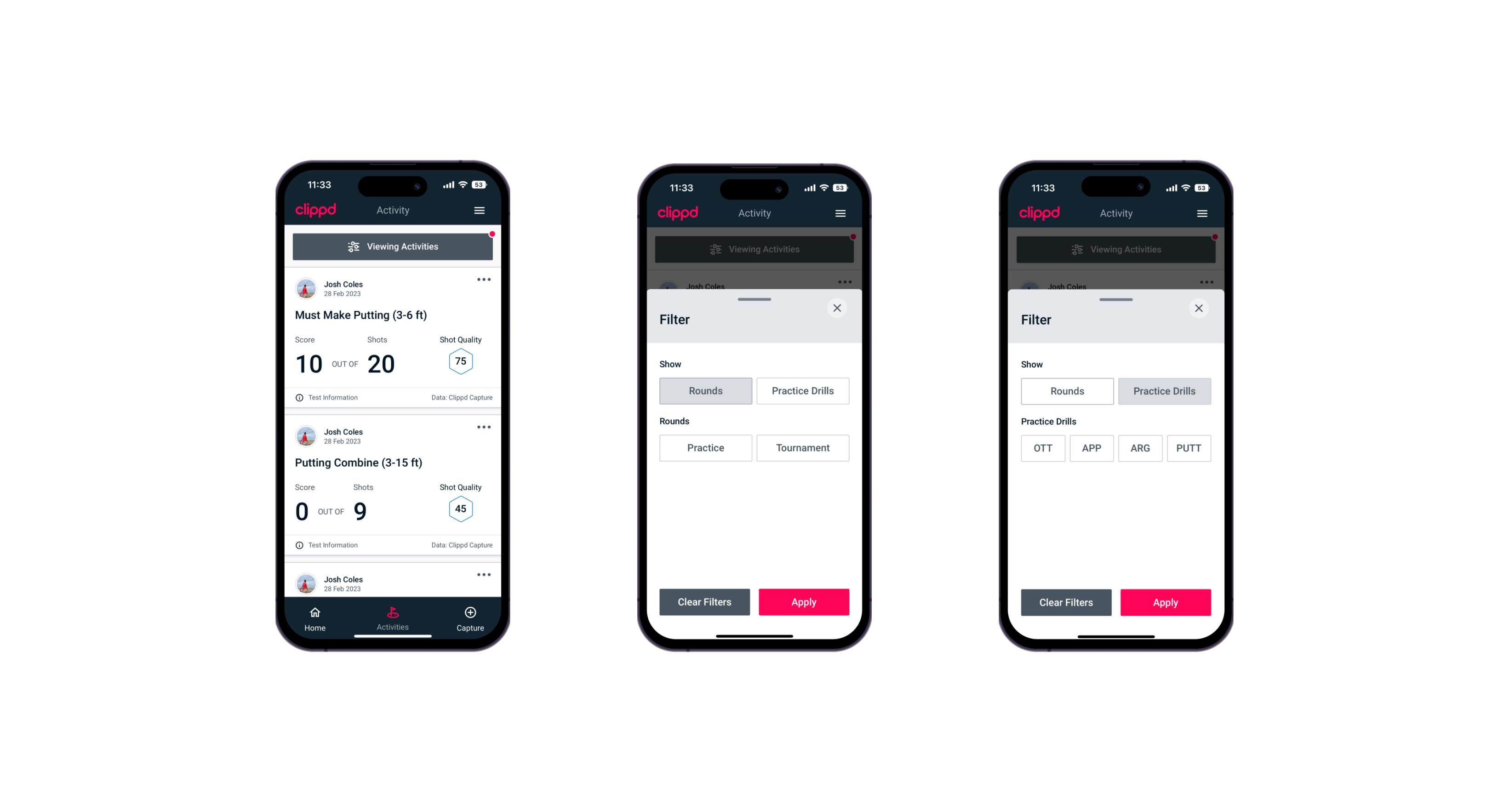Select the ARG practice drills filter
Viewport: 1509px width, 812px height.
point(1139,448)
